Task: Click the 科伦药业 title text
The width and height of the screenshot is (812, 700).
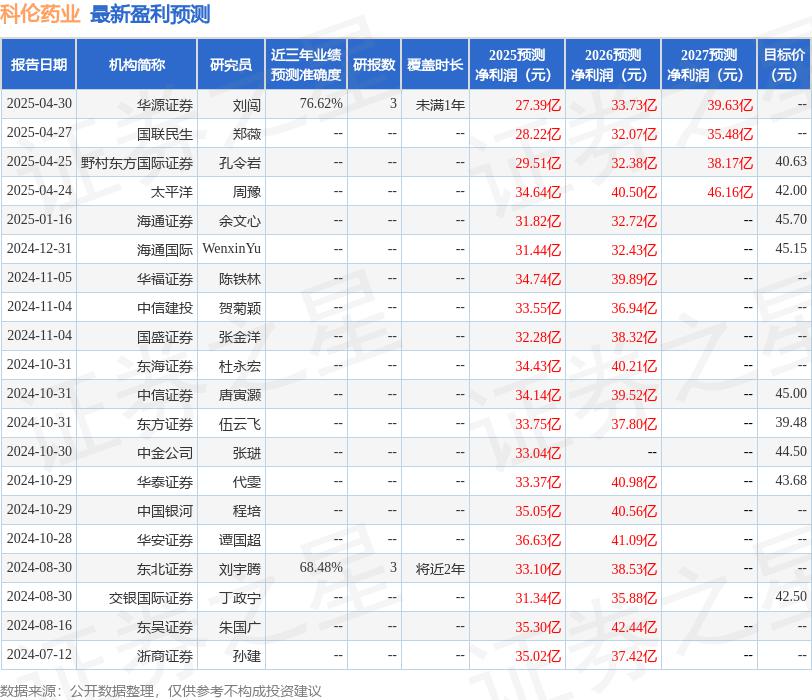Action: [x=40, y=14]
